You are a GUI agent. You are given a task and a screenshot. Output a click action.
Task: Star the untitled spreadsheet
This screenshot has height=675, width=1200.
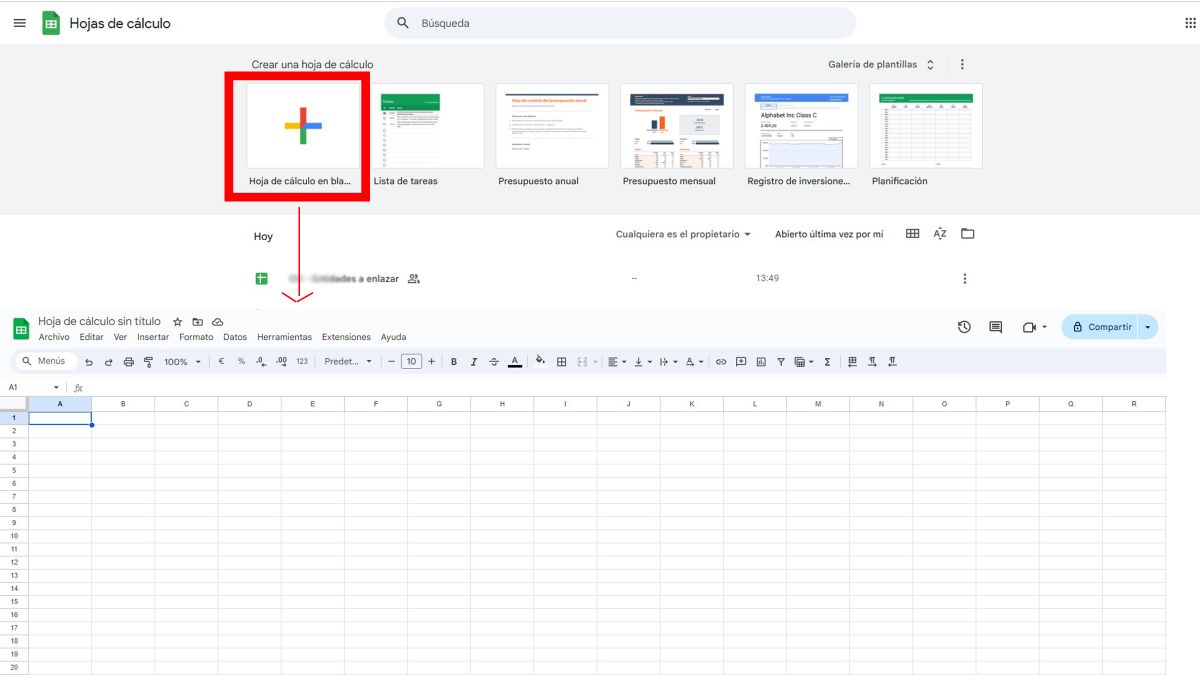pyautogui.click(x=177, y=321)
